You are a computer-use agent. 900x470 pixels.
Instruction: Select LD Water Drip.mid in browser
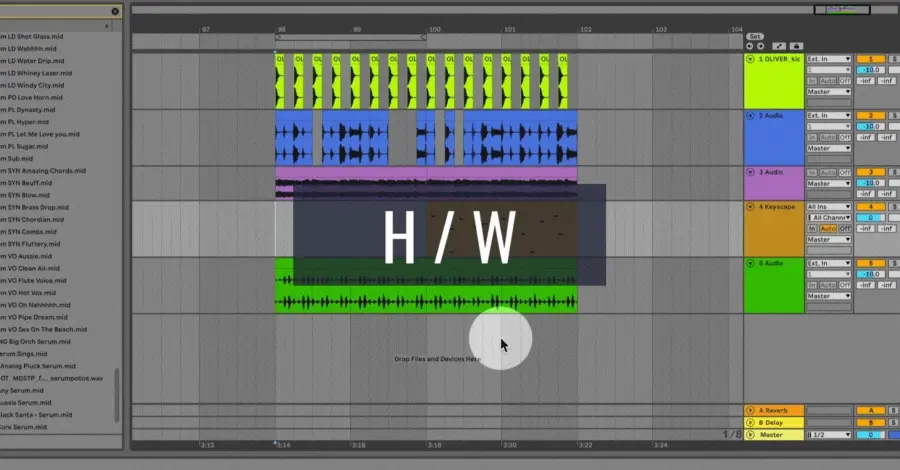point(32,61)
